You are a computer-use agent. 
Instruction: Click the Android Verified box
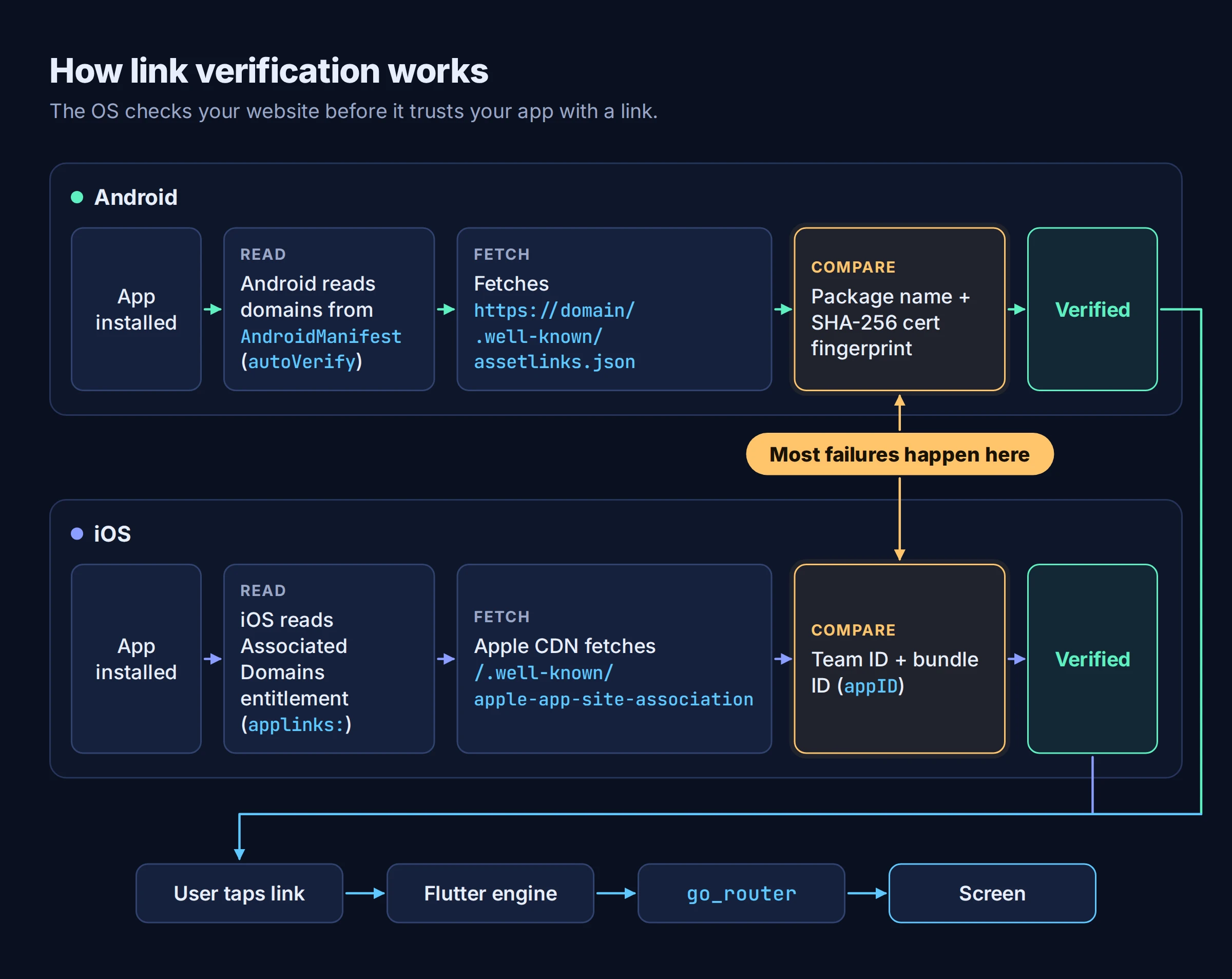point(1092,309)
